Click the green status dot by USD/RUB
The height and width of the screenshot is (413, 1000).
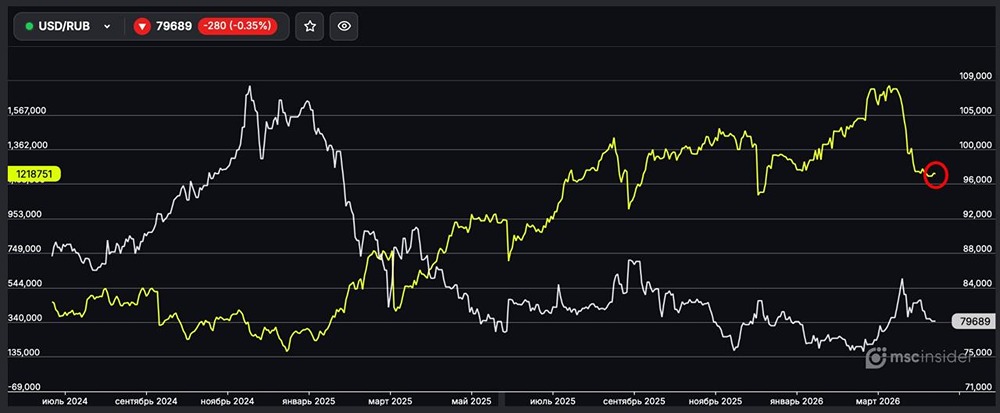pos(30,26)
